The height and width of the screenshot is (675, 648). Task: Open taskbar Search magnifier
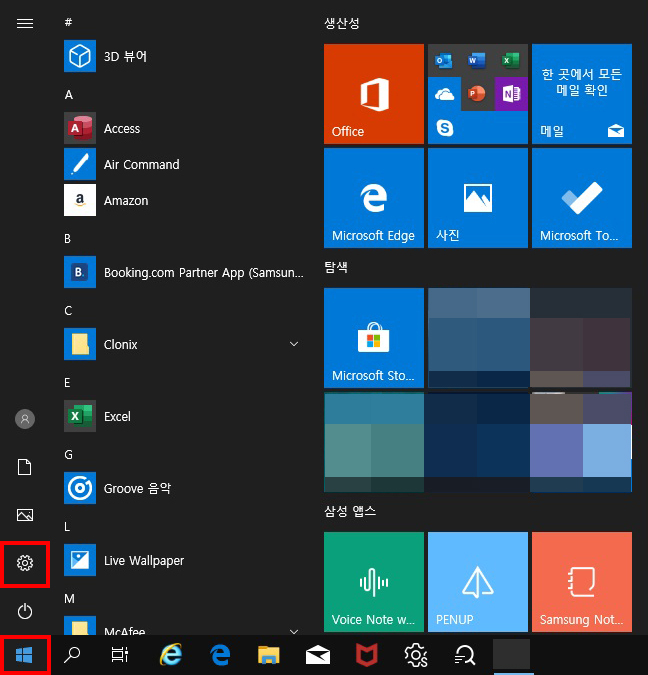(72, 655)
